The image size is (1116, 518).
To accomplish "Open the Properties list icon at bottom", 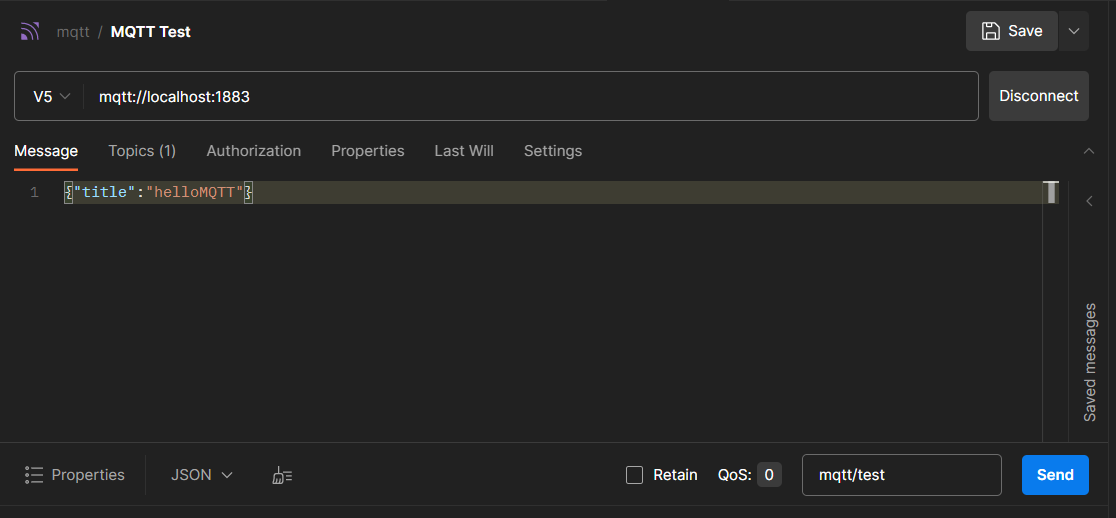I will pyautogui.click(x=33, y=475).
